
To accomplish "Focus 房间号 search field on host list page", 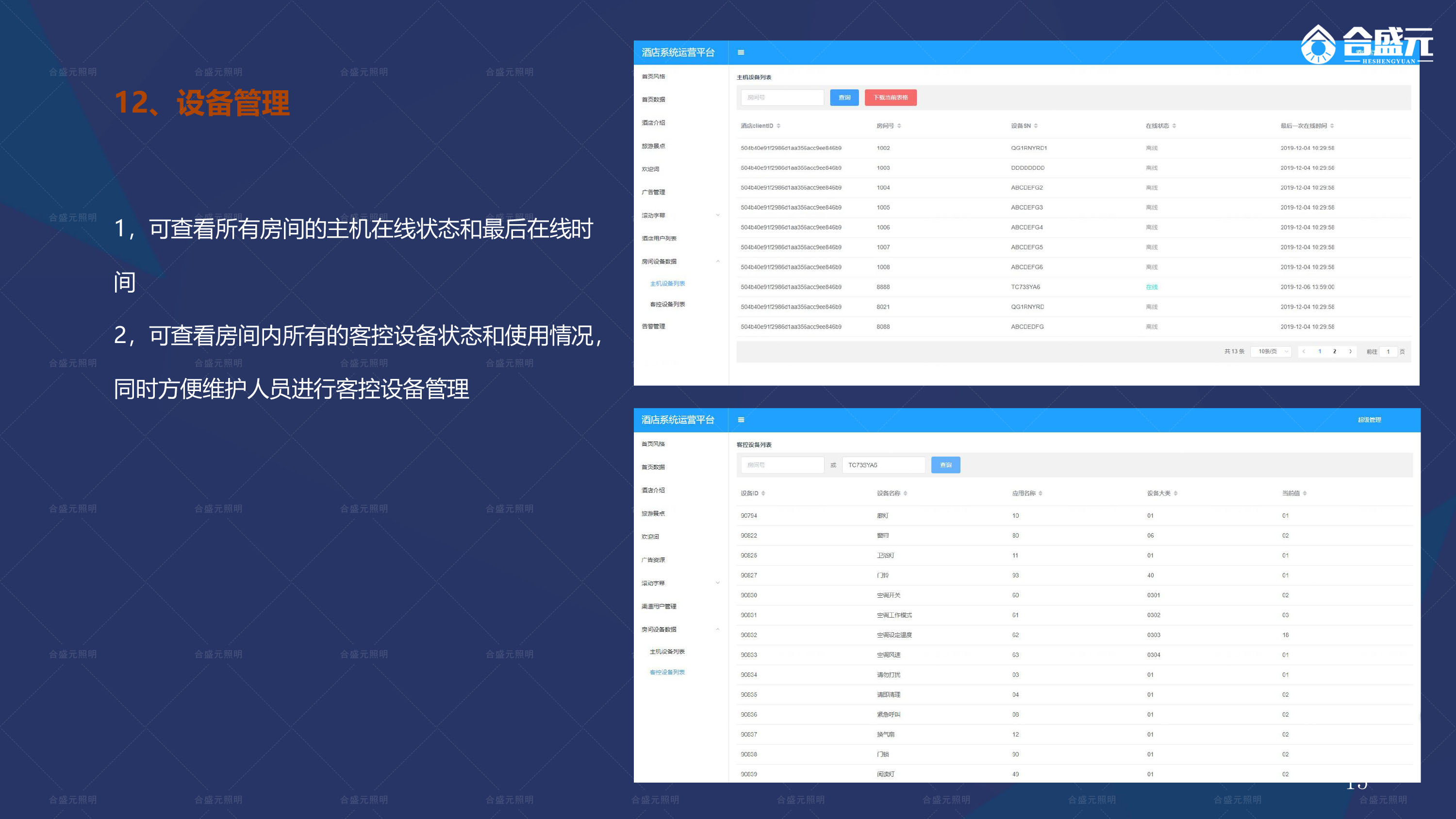I will tap(782, 98).
